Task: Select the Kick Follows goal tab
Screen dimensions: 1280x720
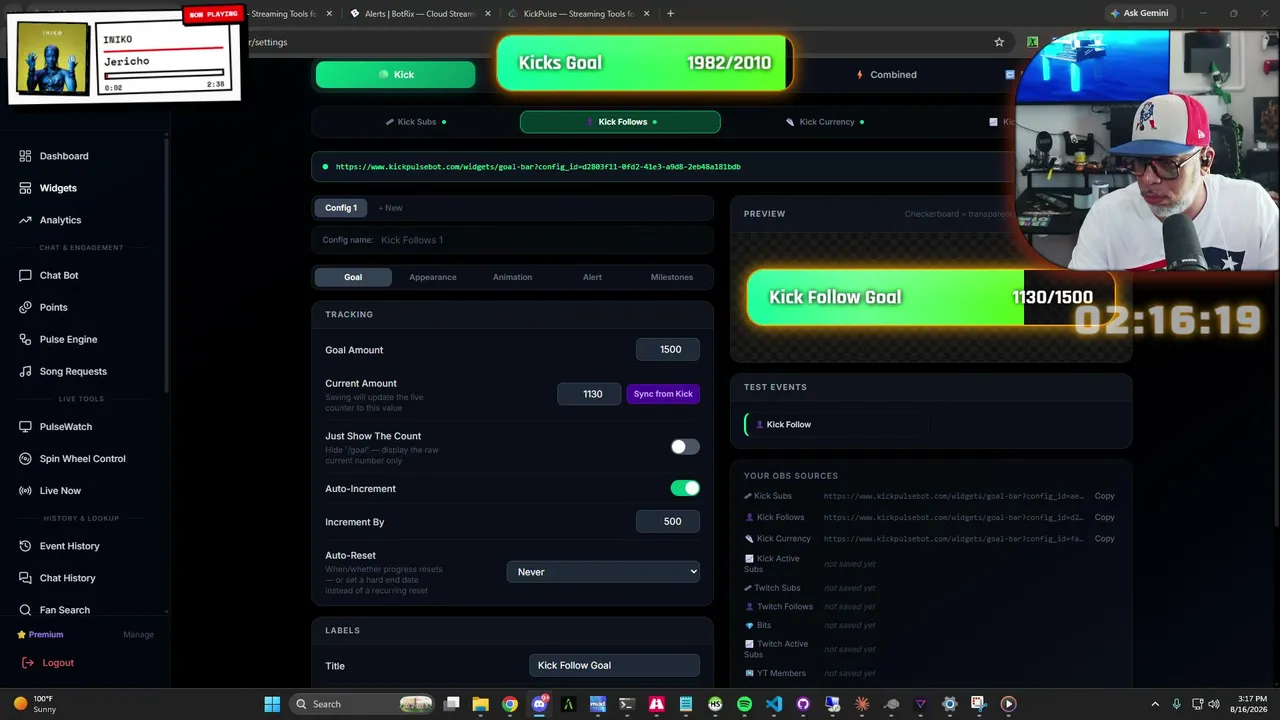Action: pos(620,122)
